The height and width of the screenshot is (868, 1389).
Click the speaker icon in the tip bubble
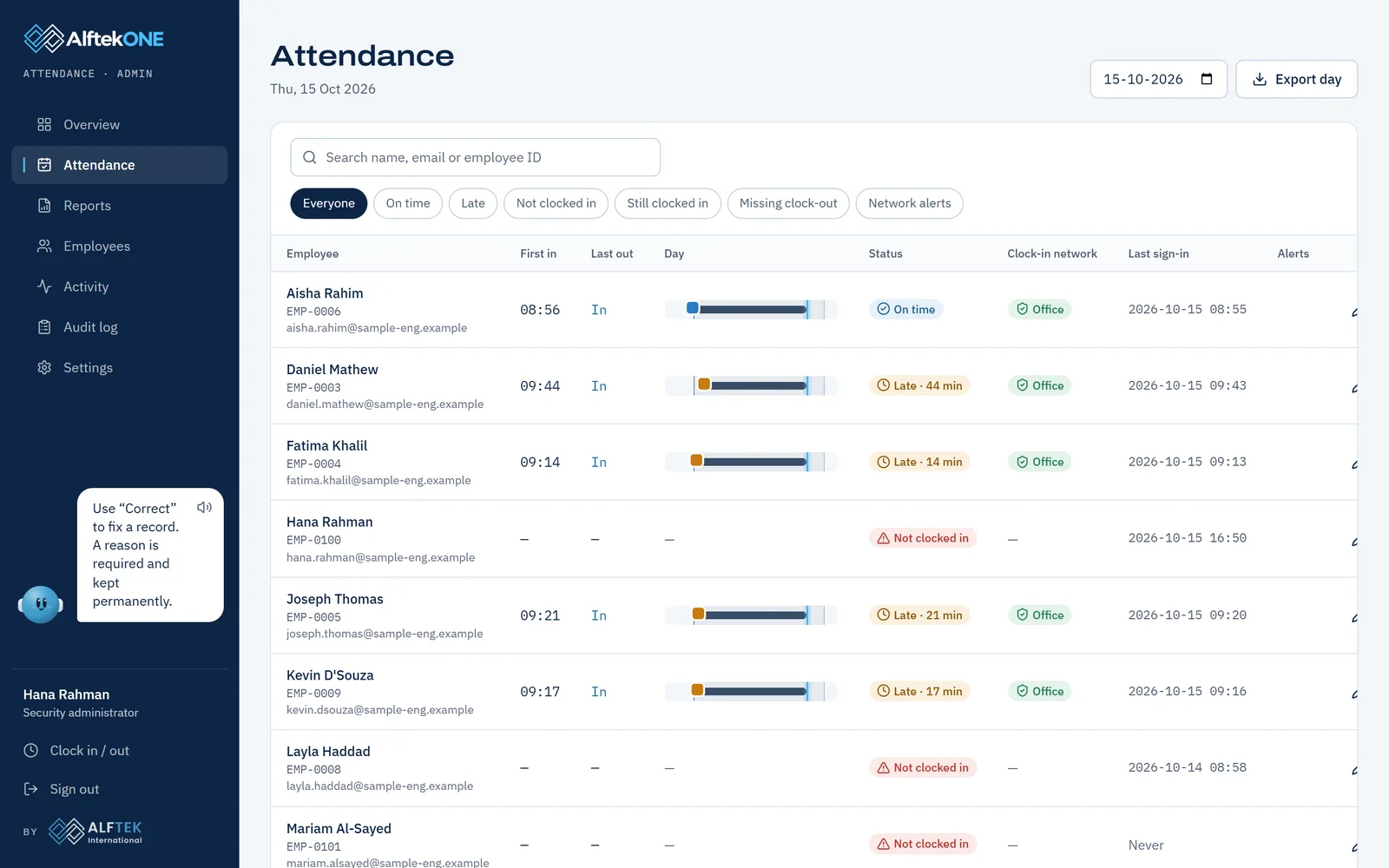click(204, 508)
